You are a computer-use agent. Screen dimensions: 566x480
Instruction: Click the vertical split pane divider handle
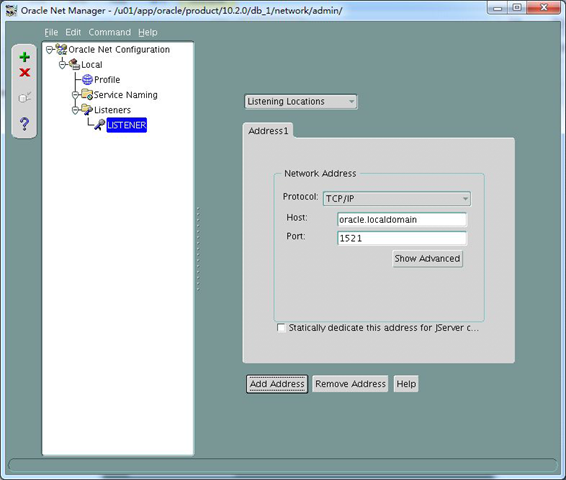198,249
